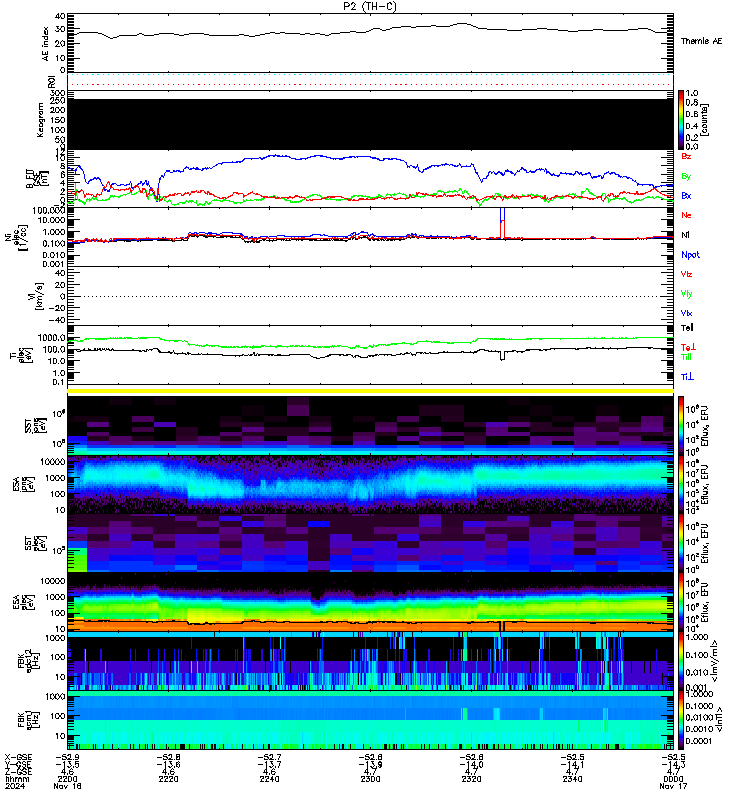
Task: Click the X-GSE row label
Action: (x=18, y=757)
